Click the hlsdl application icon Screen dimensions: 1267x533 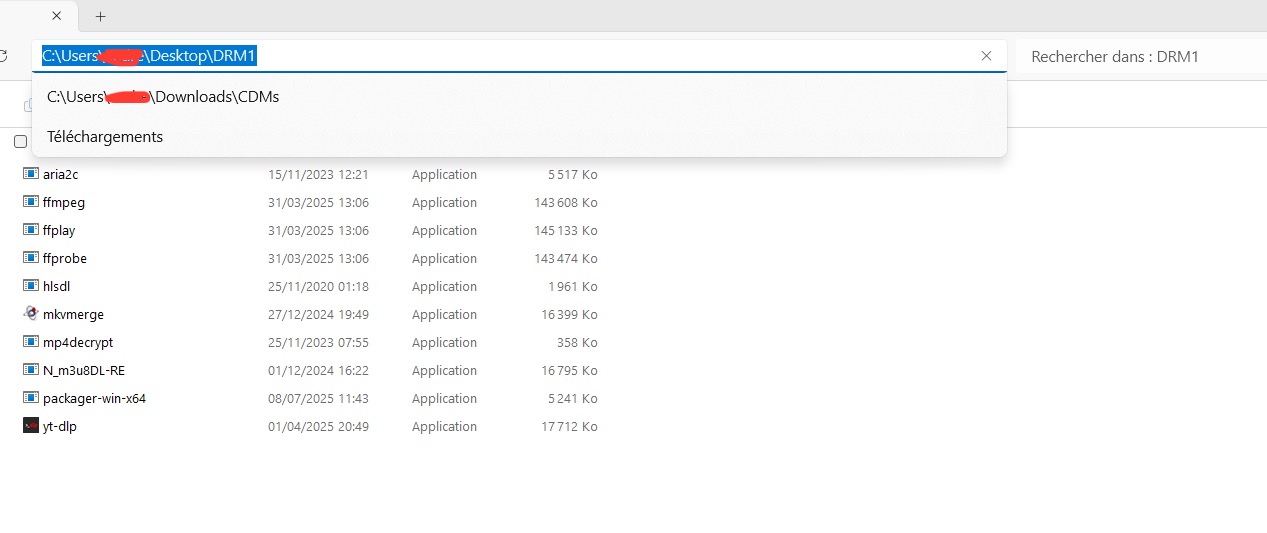[x=30, y=286]
